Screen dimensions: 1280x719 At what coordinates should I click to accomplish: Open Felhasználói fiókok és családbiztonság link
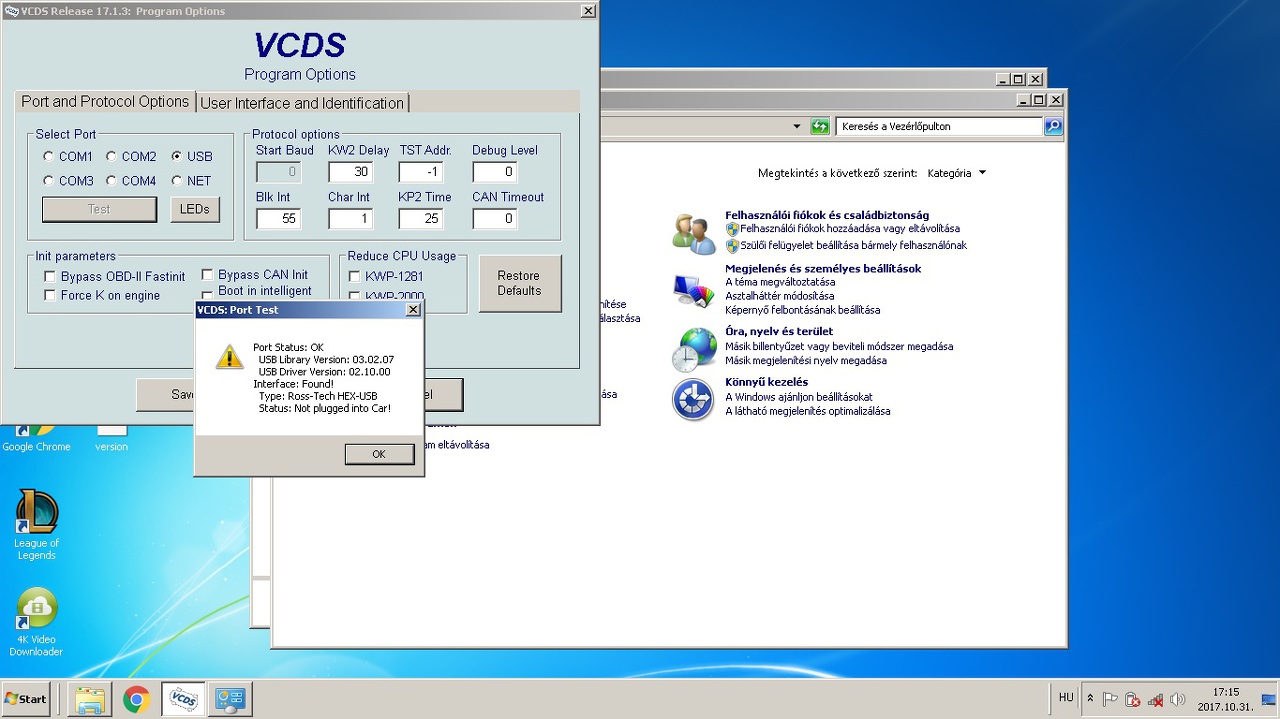pyautogui.click(x=827, y=215)
